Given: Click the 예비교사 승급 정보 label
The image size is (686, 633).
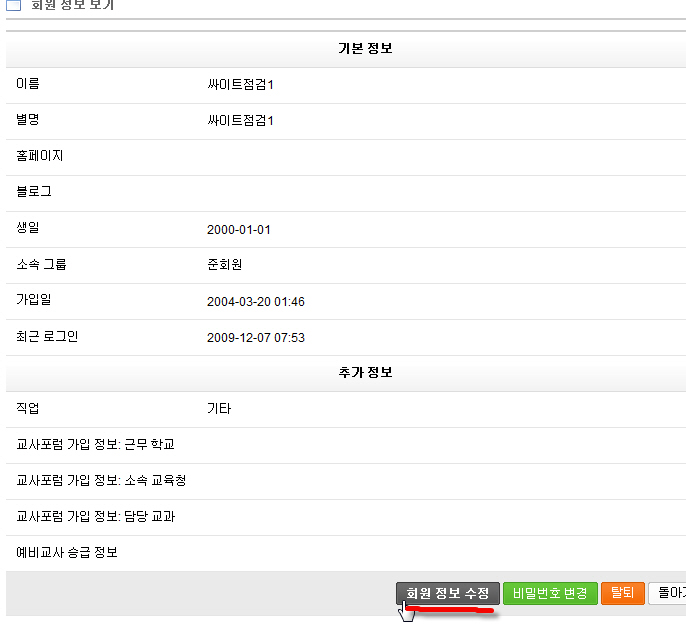Looking at the screenshot, I should pos(67,553).
